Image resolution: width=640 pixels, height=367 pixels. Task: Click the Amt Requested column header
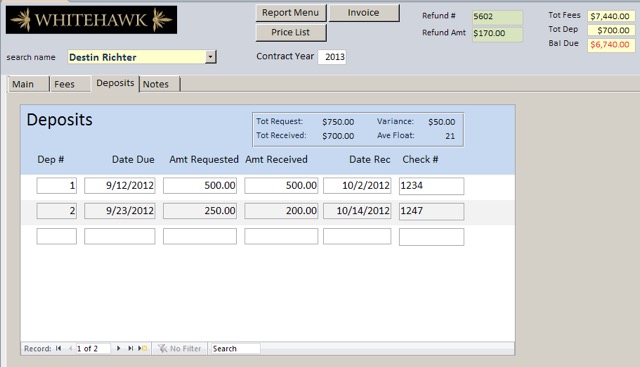point(204,160)
